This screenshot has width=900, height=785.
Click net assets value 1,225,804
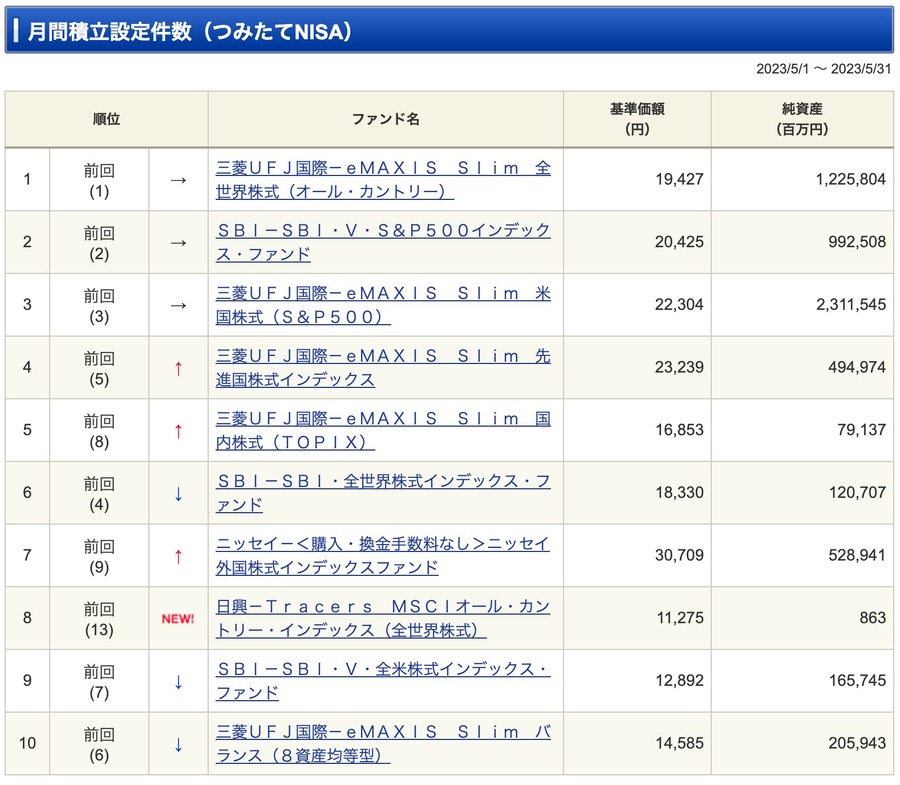(x=851, y=179)
